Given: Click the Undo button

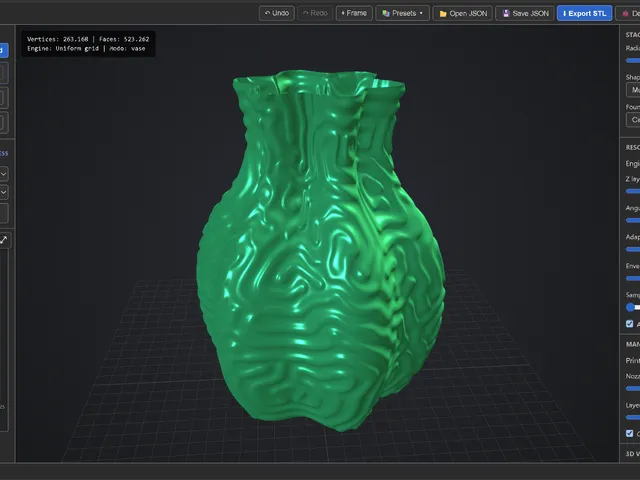Looking at the screenshot, I should click(x=277, y=13).
